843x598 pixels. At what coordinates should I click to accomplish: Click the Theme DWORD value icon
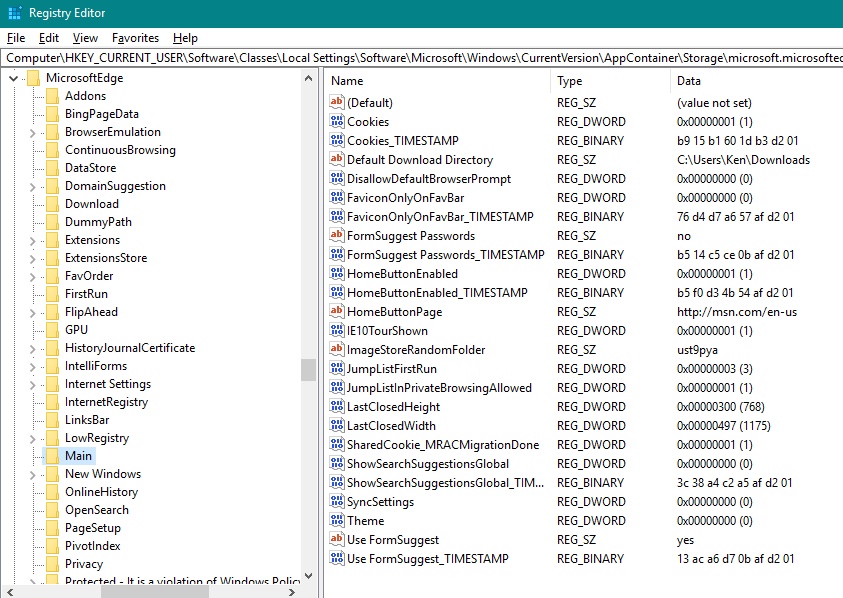pyautogui.click(x=337, y=520)
